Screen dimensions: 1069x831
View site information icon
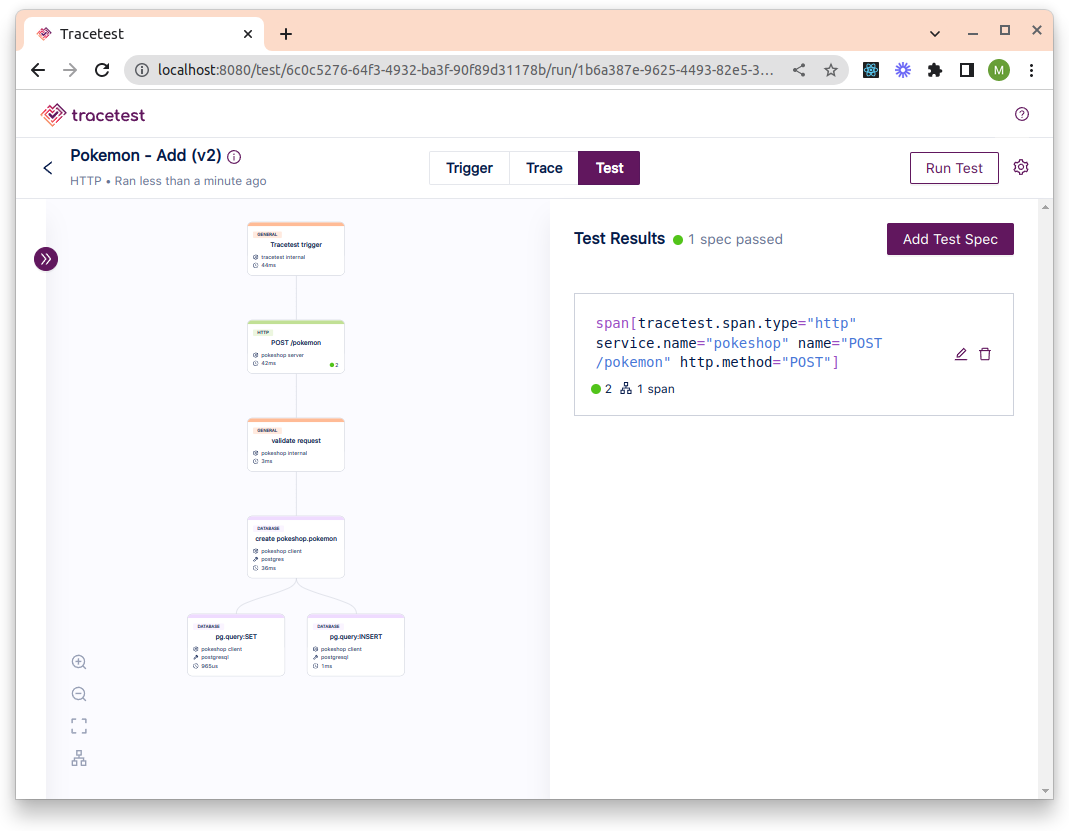click(142, 70)
